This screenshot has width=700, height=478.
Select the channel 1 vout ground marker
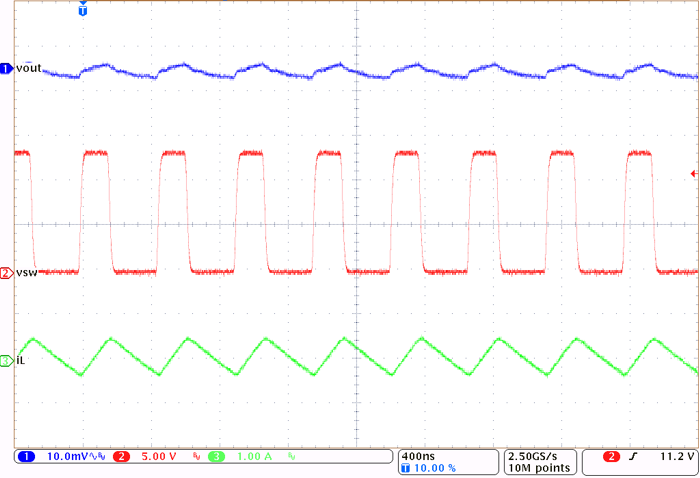(6, 68)
